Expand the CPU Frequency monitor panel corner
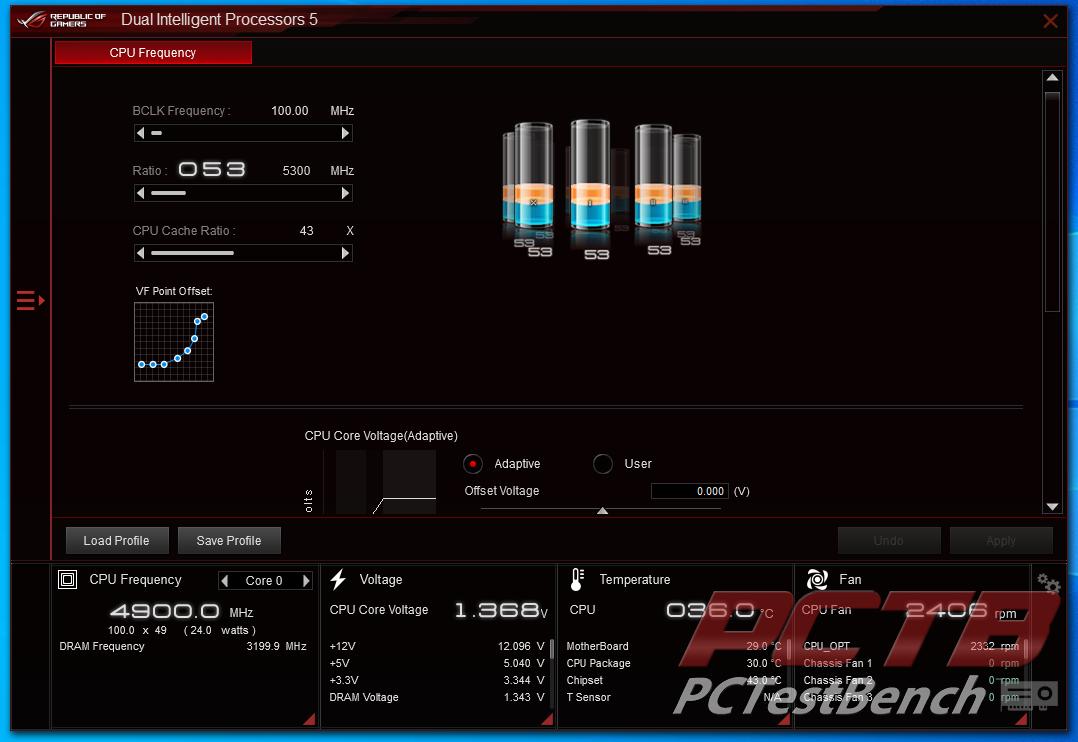1078x742 pixels. pyautogui.click(x=309, y=719)
